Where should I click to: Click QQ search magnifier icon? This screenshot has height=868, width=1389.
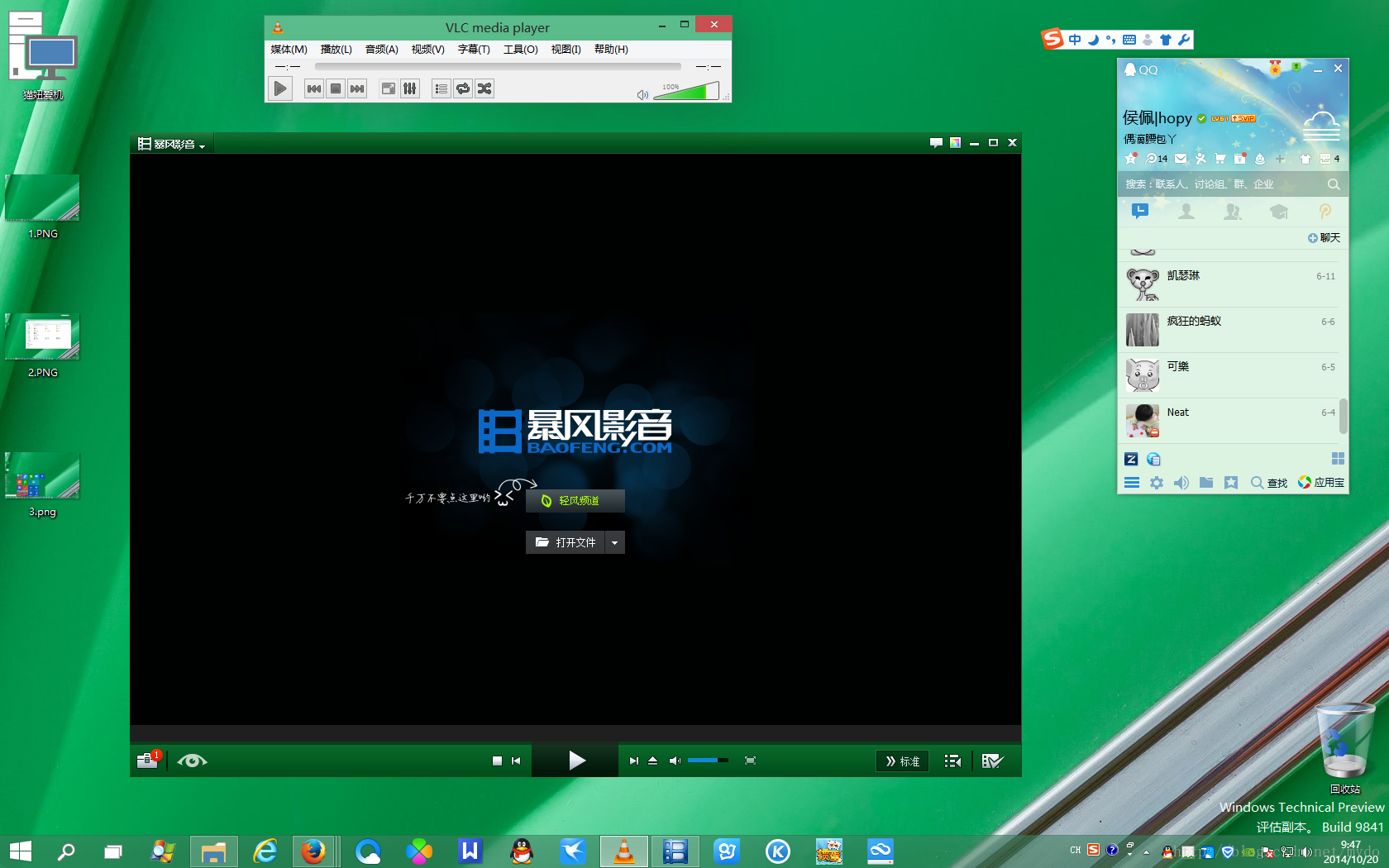click(x=1334, y=184)
